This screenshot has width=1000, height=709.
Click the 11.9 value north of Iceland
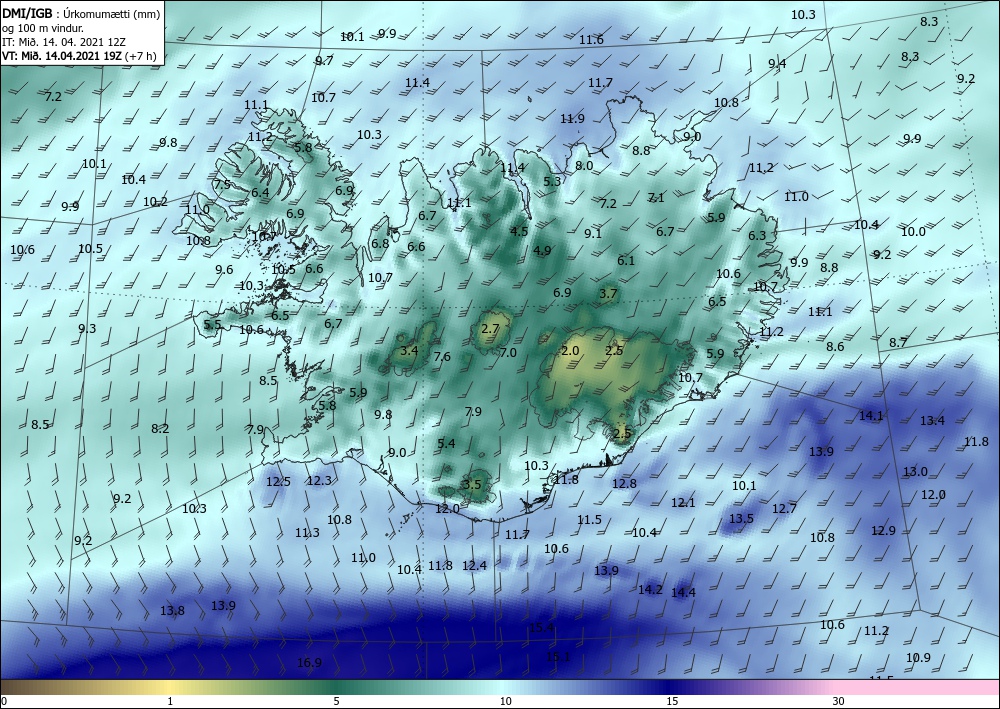tap(572, 119)
